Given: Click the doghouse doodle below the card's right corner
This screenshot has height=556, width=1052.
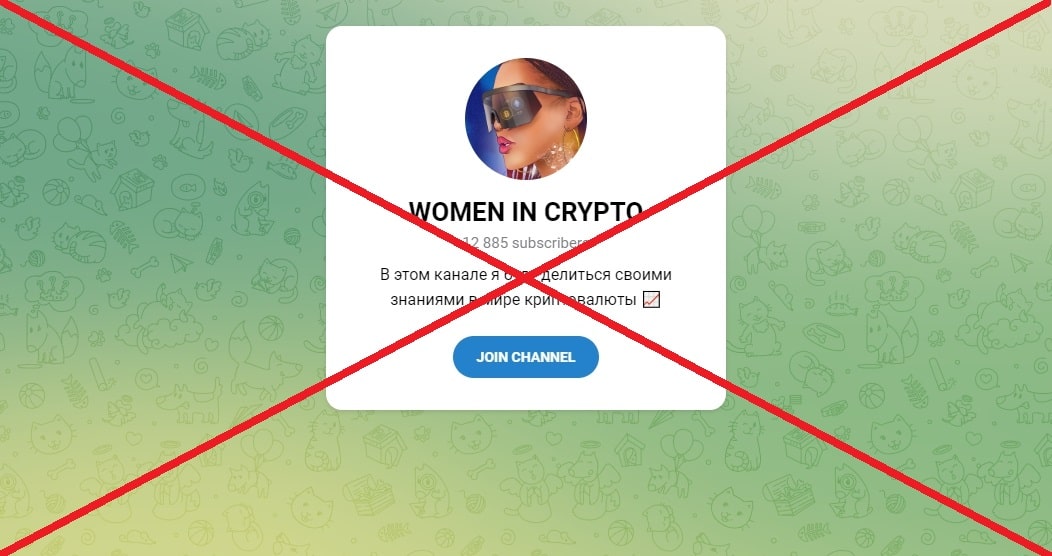Looking at the screenshot, I should [x=629, y=450].
